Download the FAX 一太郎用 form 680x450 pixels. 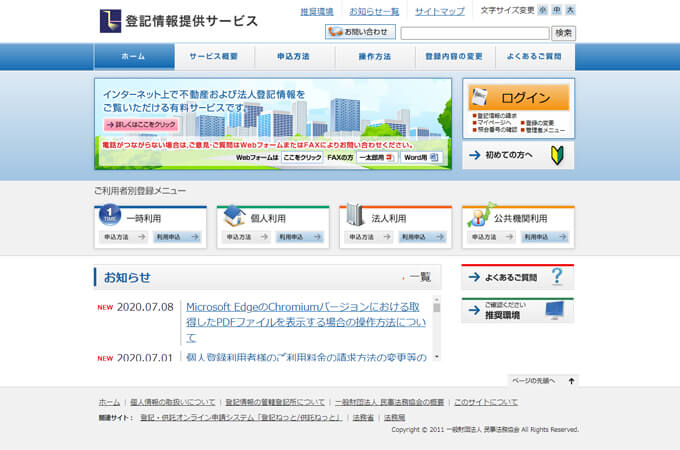coord(376,157)
